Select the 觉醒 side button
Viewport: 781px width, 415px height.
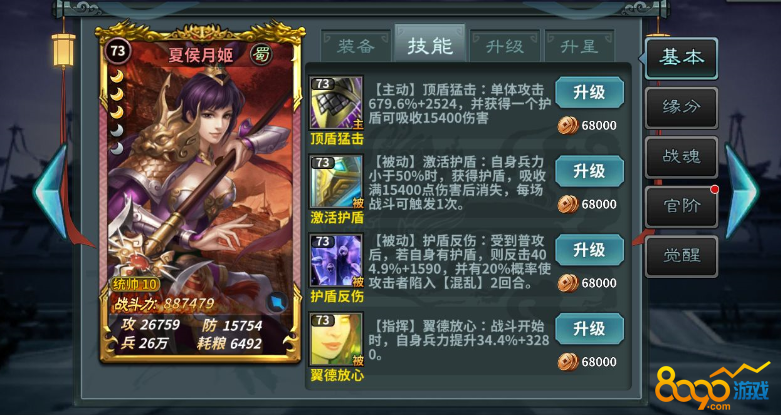point(681,256)
